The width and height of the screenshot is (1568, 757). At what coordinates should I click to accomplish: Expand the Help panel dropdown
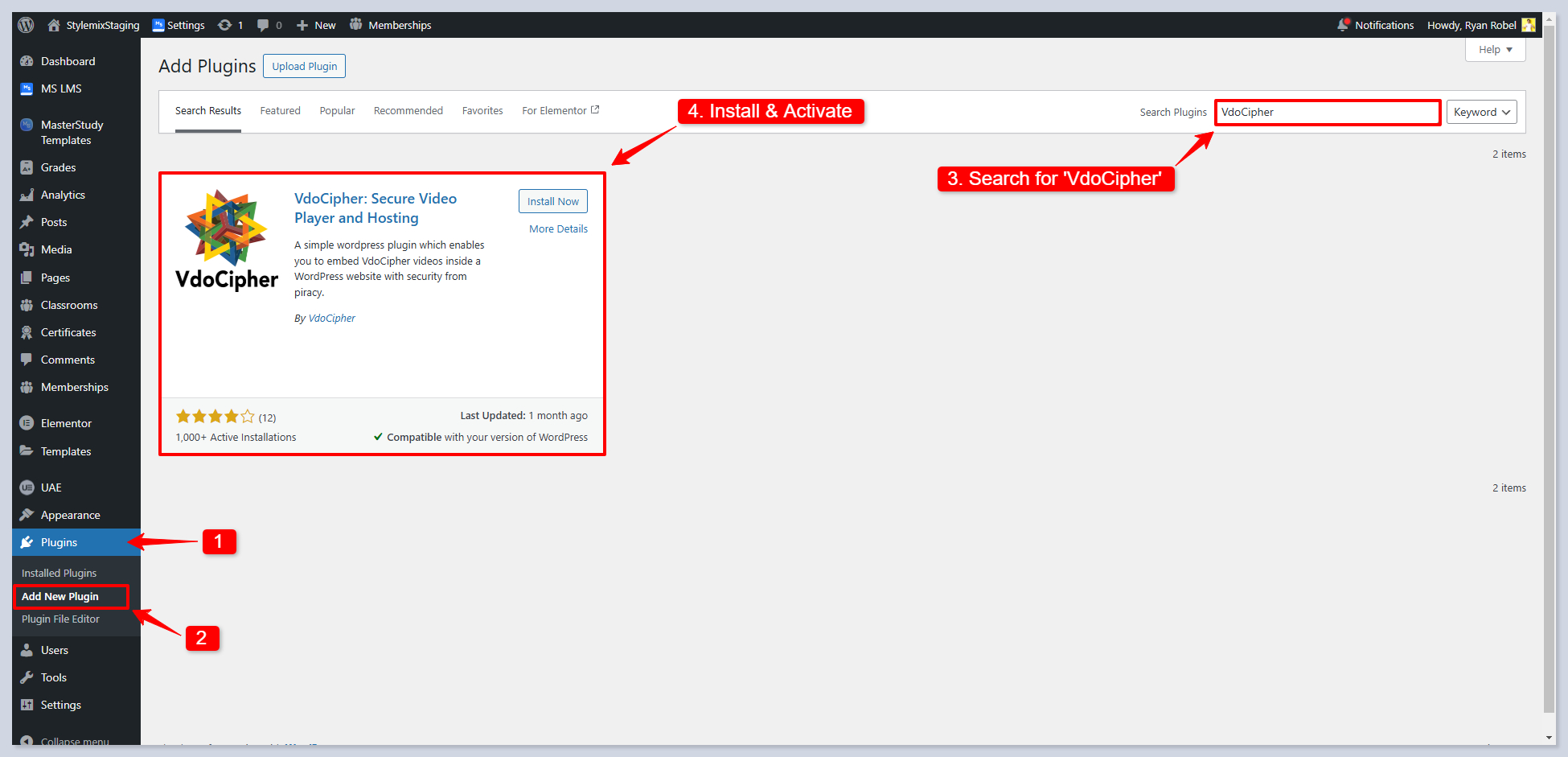click(1495, 50)
